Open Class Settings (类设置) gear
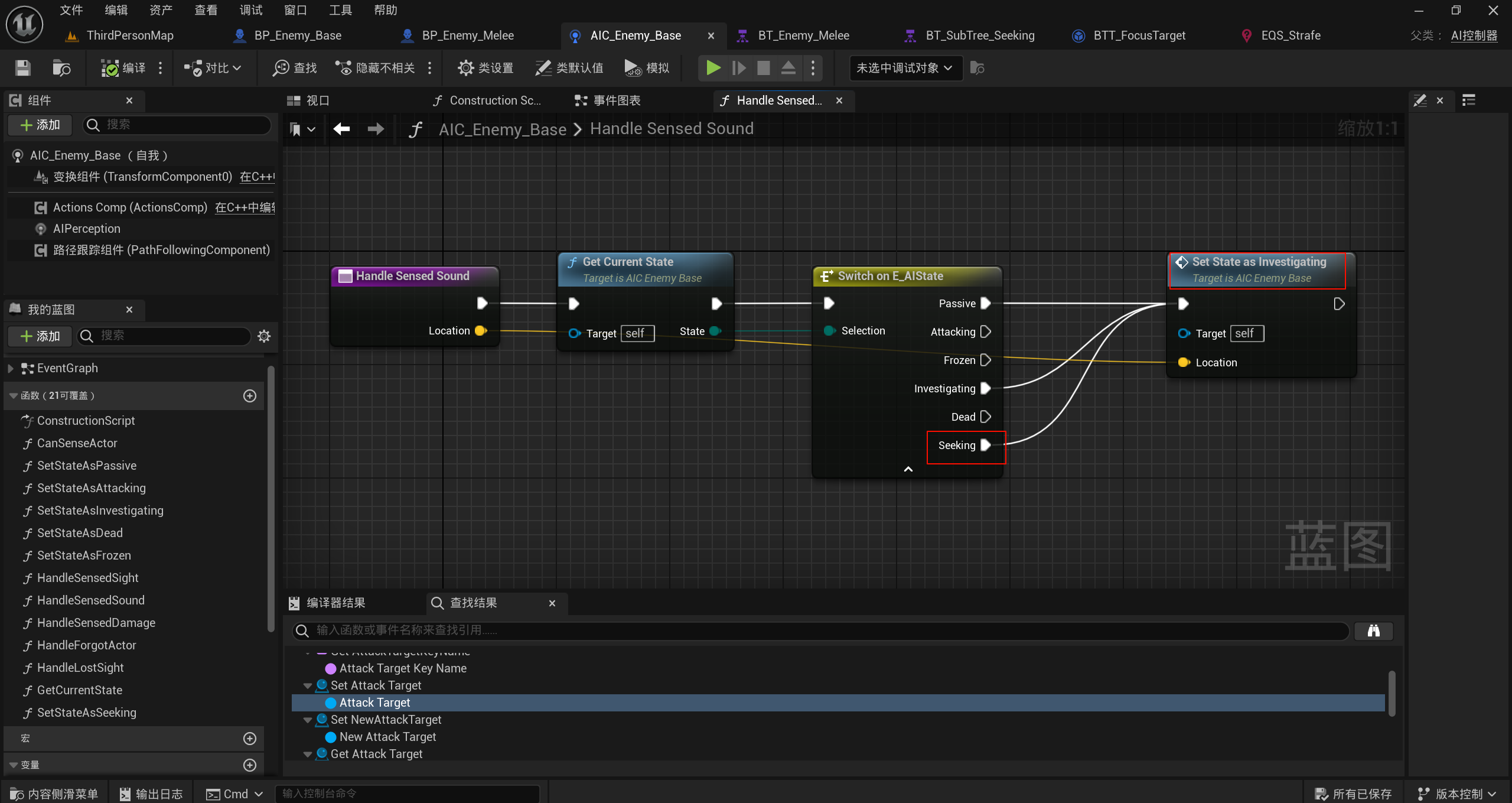Image resolution: width=1512 pixels, height=803 pixels. tap(485, 68)
